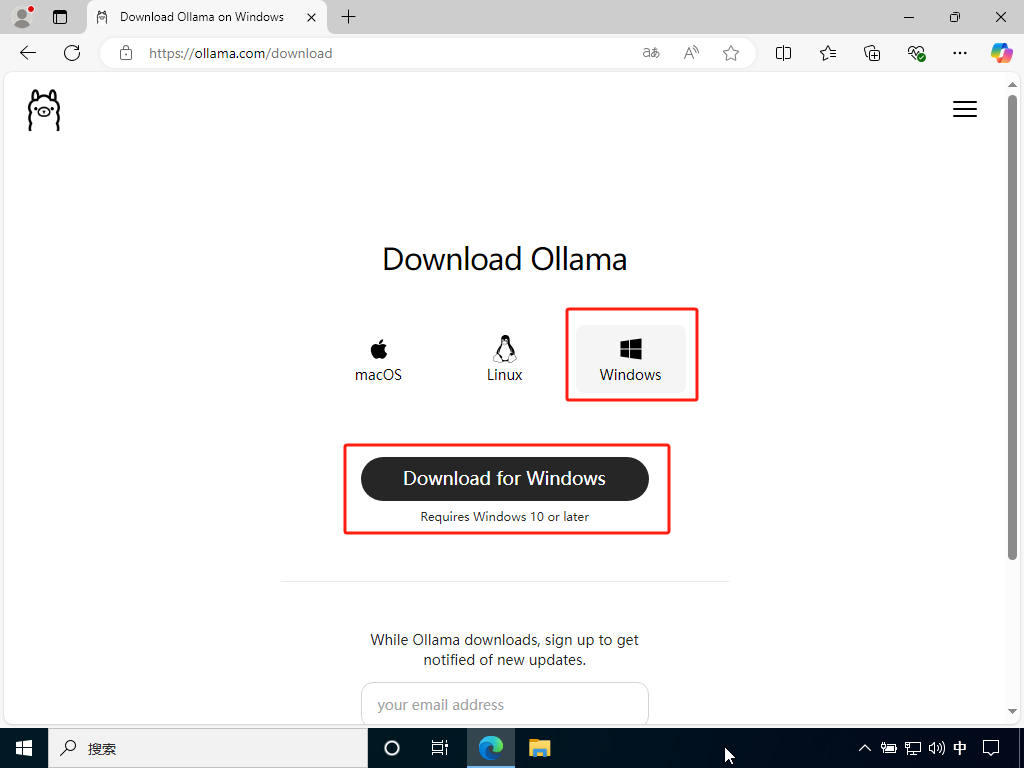1024x768 pixels.
Task: Add this page to favorites
Action: (x=731, y=53)
